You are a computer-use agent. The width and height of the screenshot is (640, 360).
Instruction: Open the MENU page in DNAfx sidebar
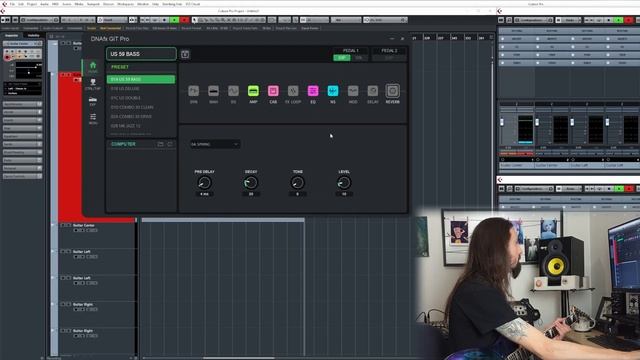click(93, 119)
